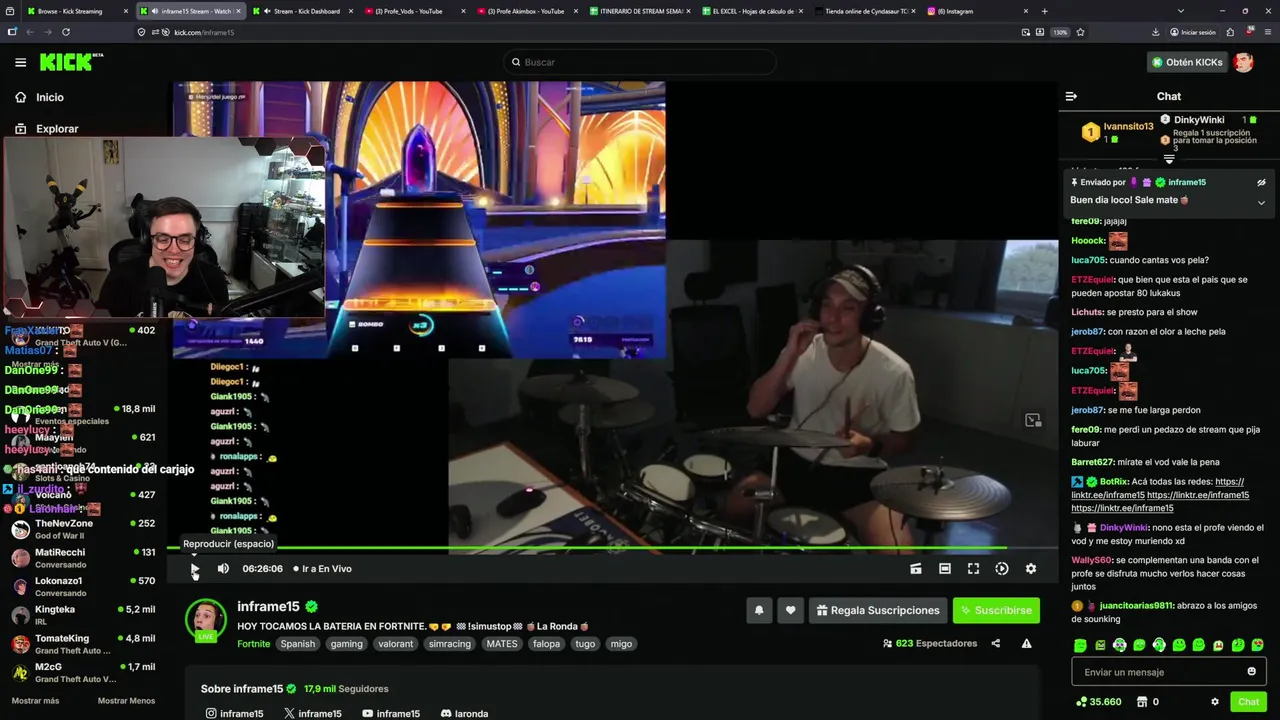The image size is (1280, 720).
Task: Open Lokonazo1 channel in sidebar
Action: (x=84, y=586)
